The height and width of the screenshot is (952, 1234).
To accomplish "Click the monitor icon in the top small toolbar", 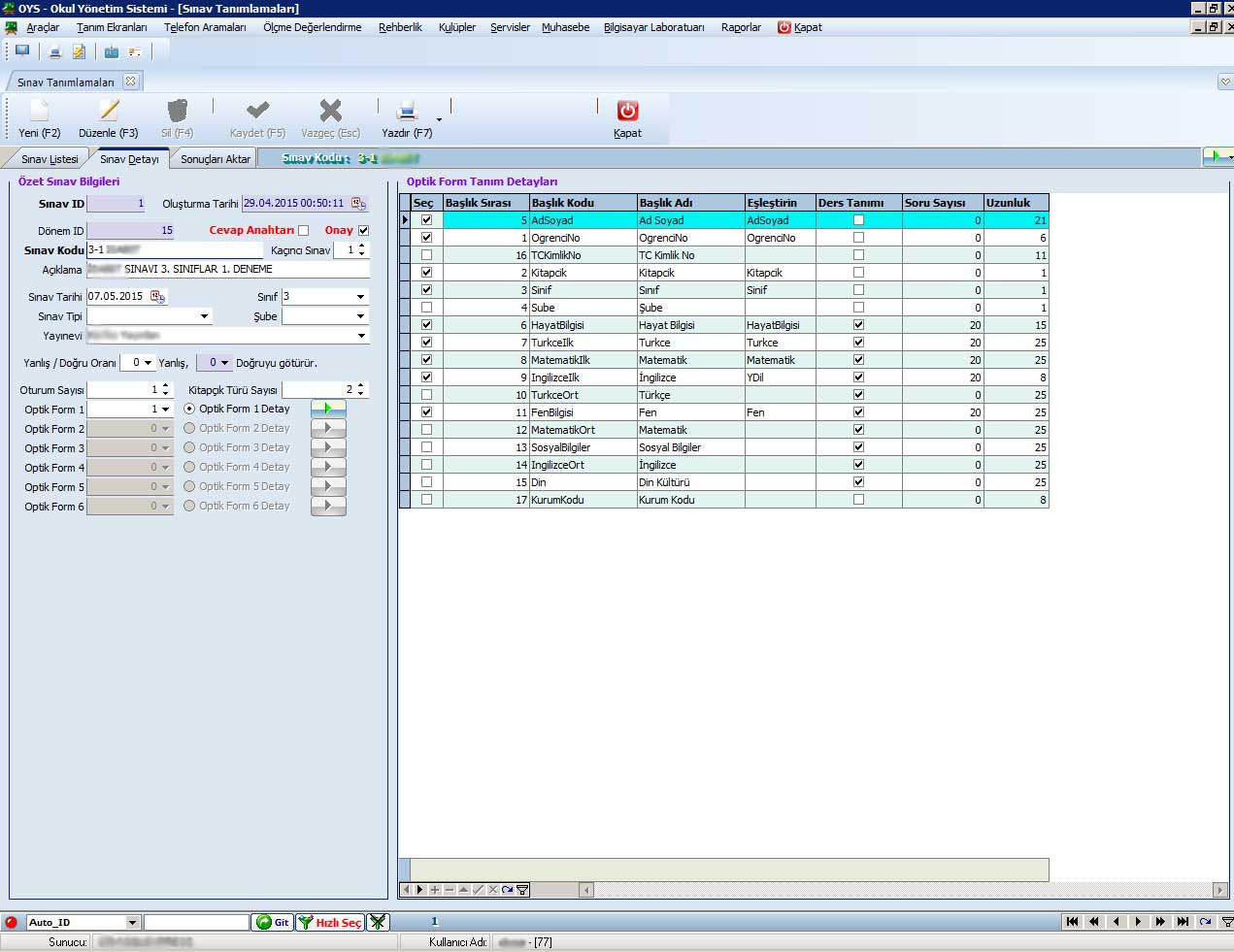I will click(22, 51).
